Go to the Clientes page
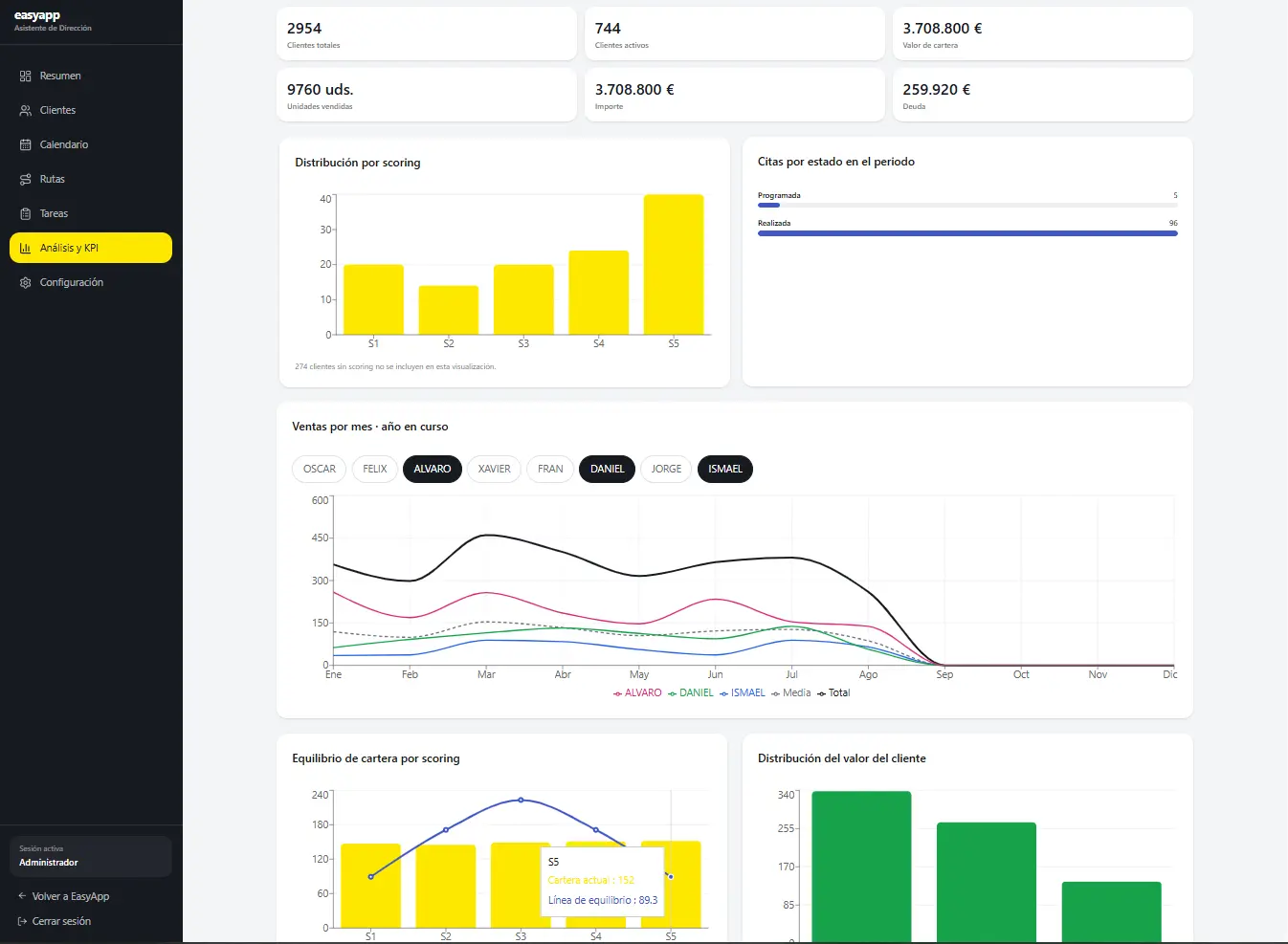Image resolution: width=1288 pixels, height=944 pixels. 91,110
